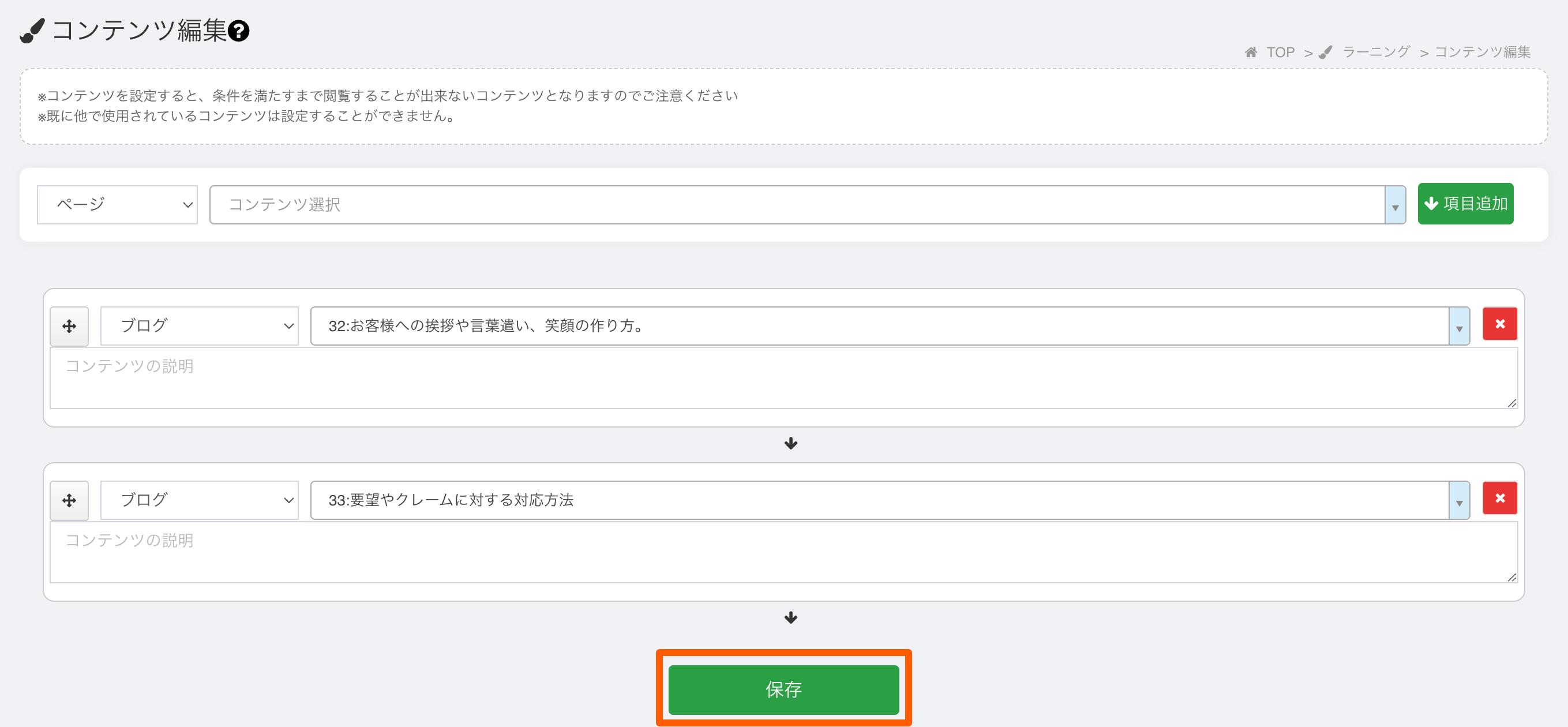
Task: Open the help question-mark icon beside コンテンツ編集
Action: pos(239,31)
